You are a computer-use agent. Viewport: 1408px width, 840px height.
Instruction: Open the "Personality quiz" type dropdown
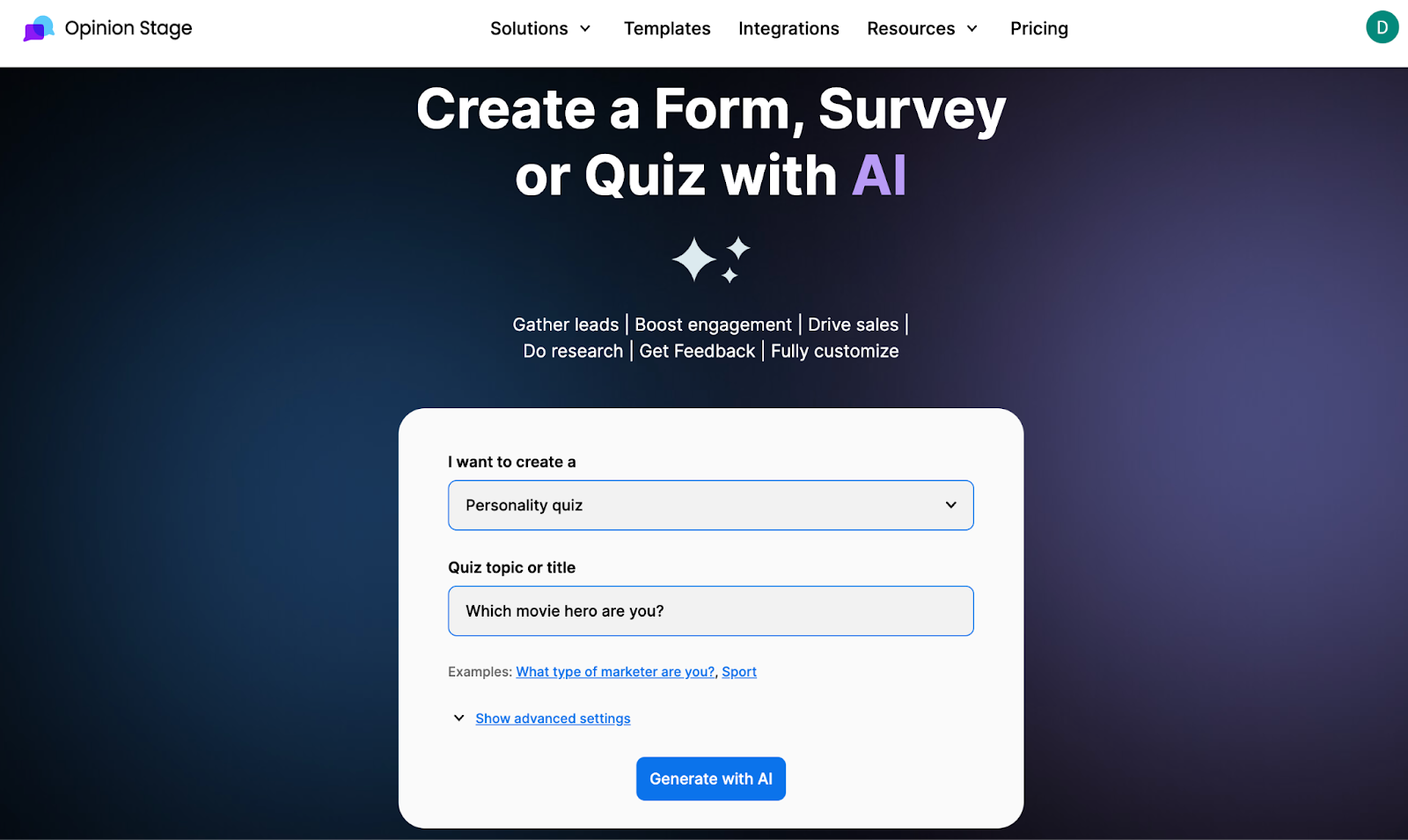coord(710,505)
